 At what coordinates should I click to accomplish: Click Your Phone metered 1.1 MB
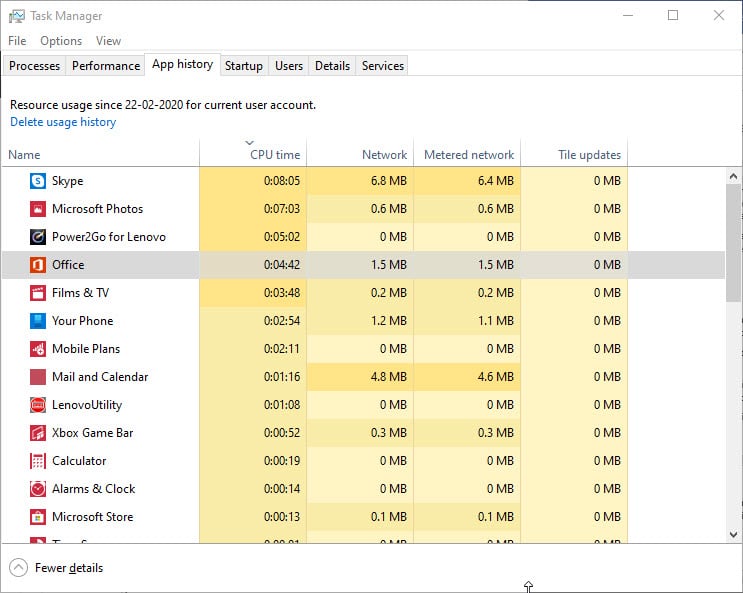pyautogui.click(x=496, y=321)
